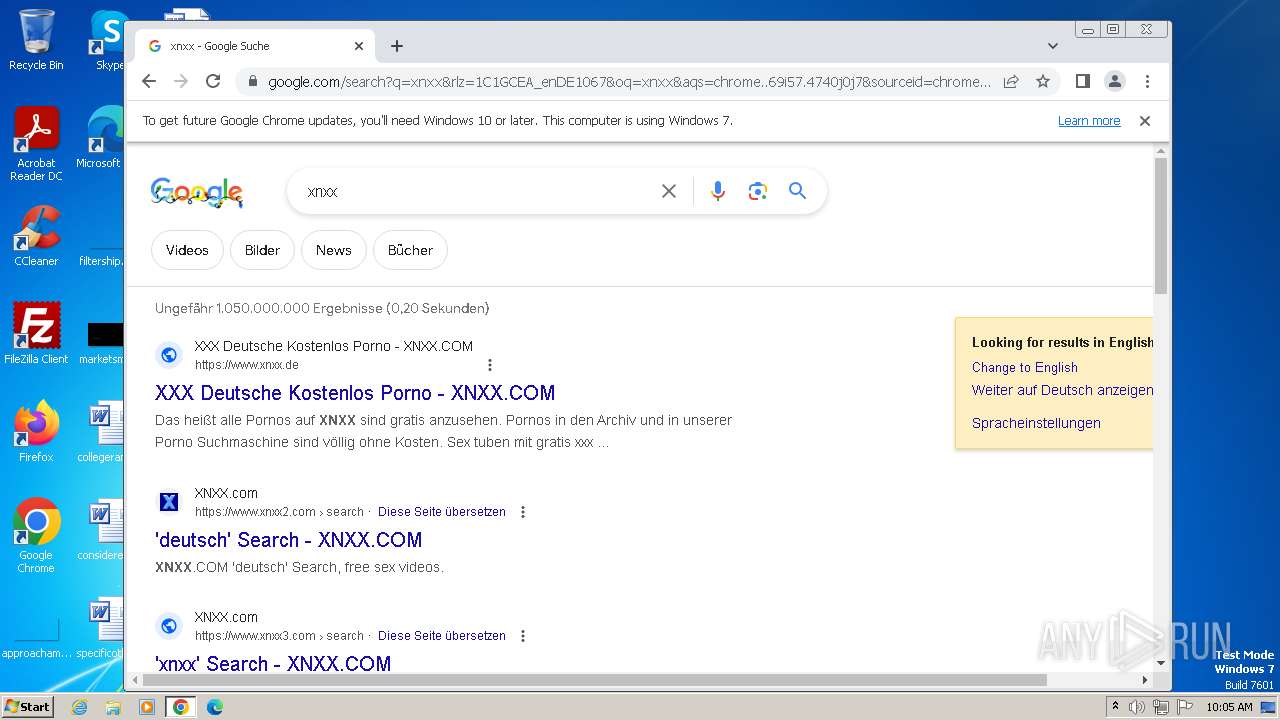Select the Bilder filter chip
Image resolution: width=1280 pixels, height=720 pixels.
[262, 250]
